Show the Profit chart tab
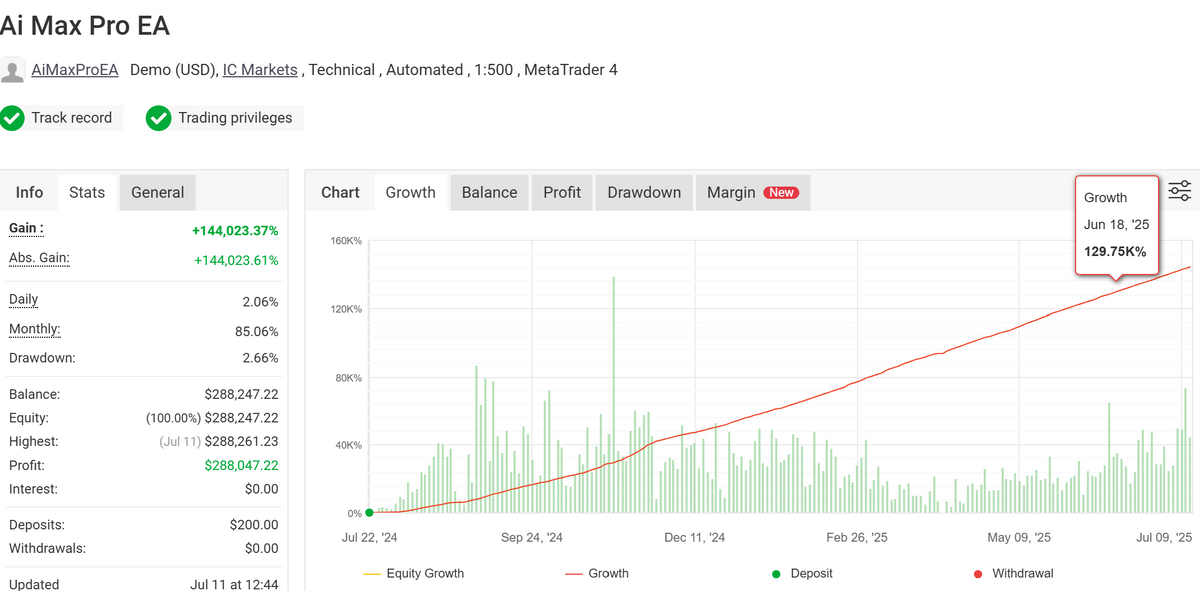Viewport: 1200px width, 591px height. 562,193
